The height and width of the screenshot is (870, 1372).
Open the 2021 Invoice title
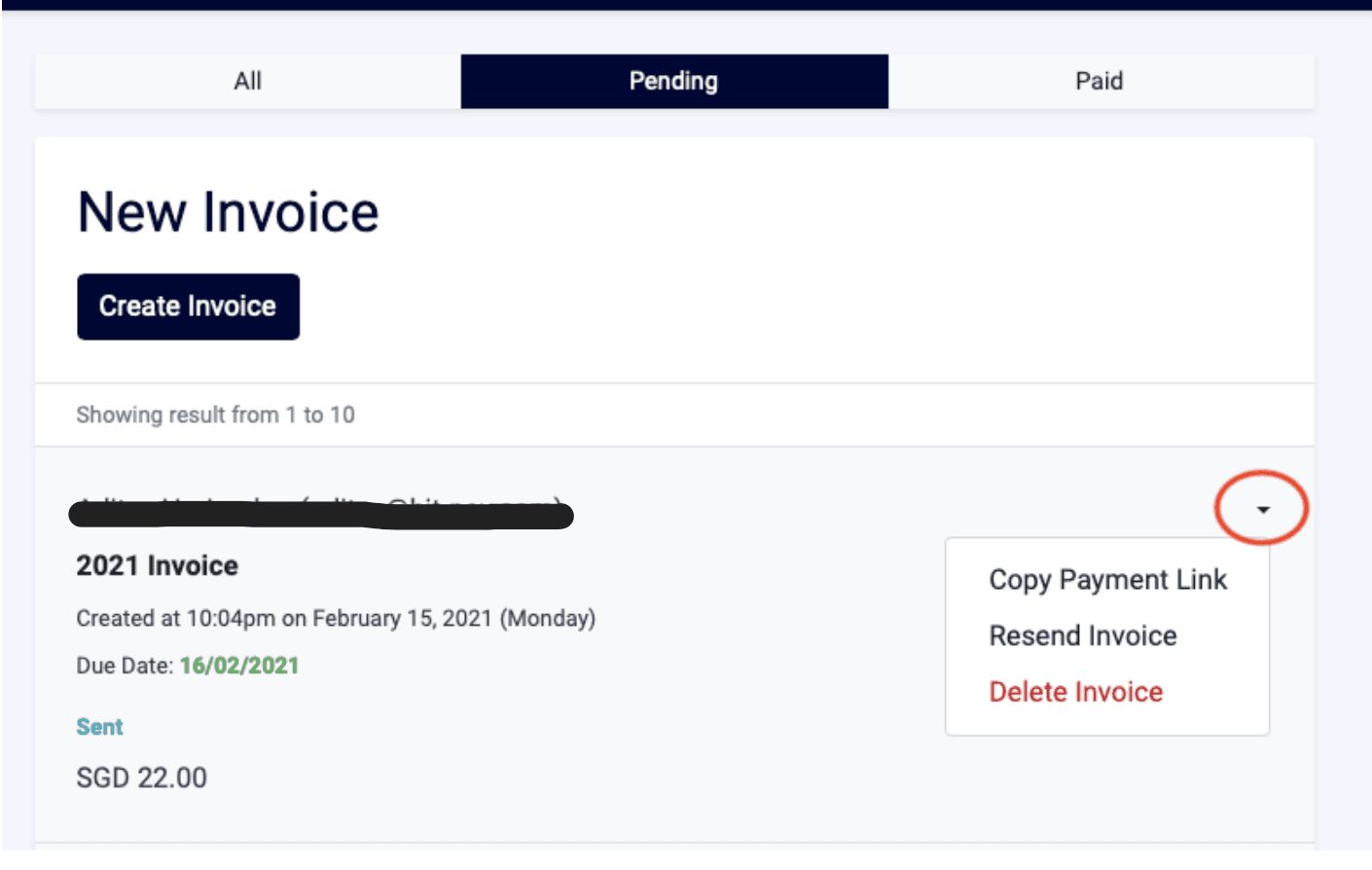[x=158, y=565]
